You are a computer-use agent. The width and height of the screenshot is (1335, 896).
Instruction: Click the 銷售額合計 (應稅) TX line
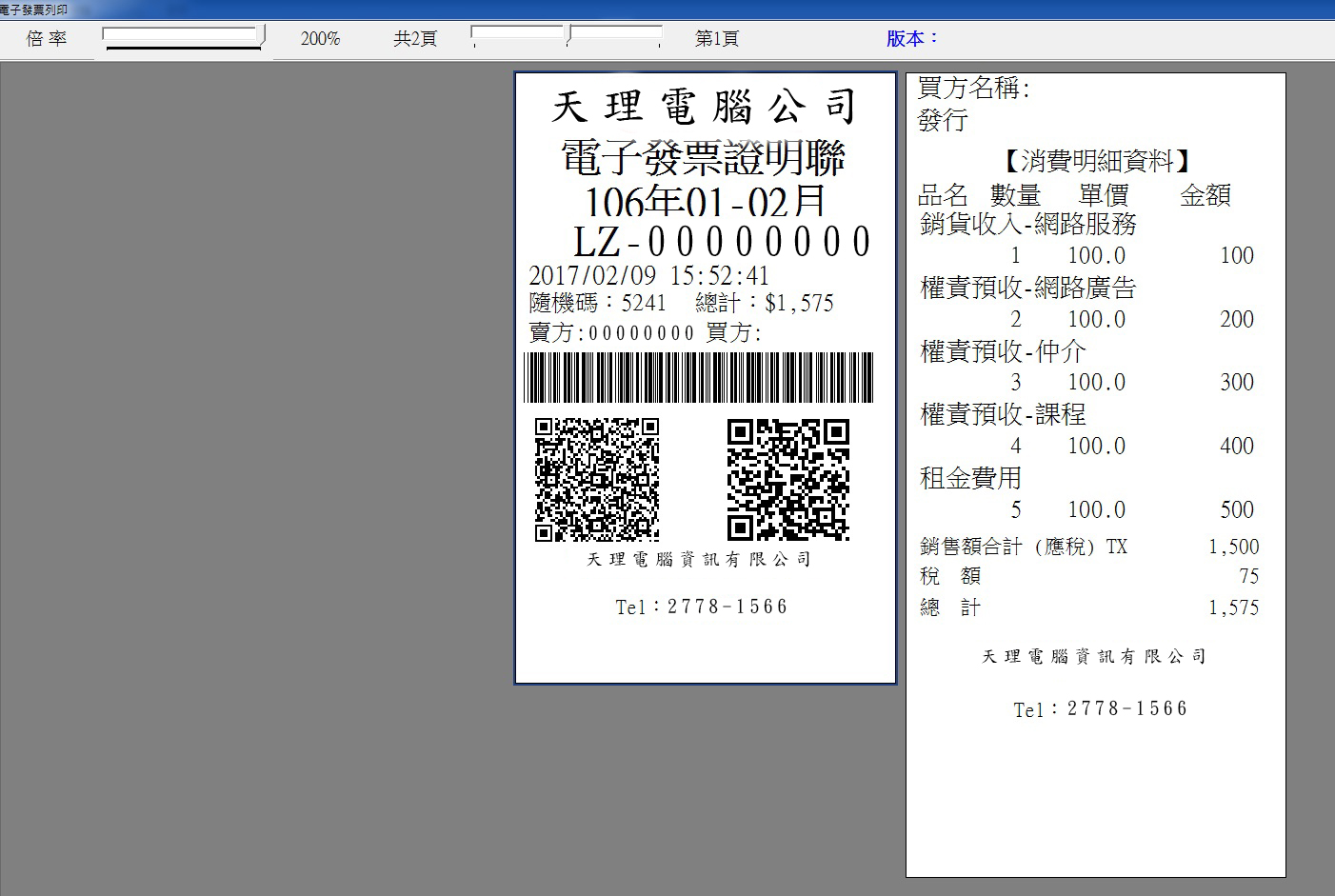coord(1024,547)
